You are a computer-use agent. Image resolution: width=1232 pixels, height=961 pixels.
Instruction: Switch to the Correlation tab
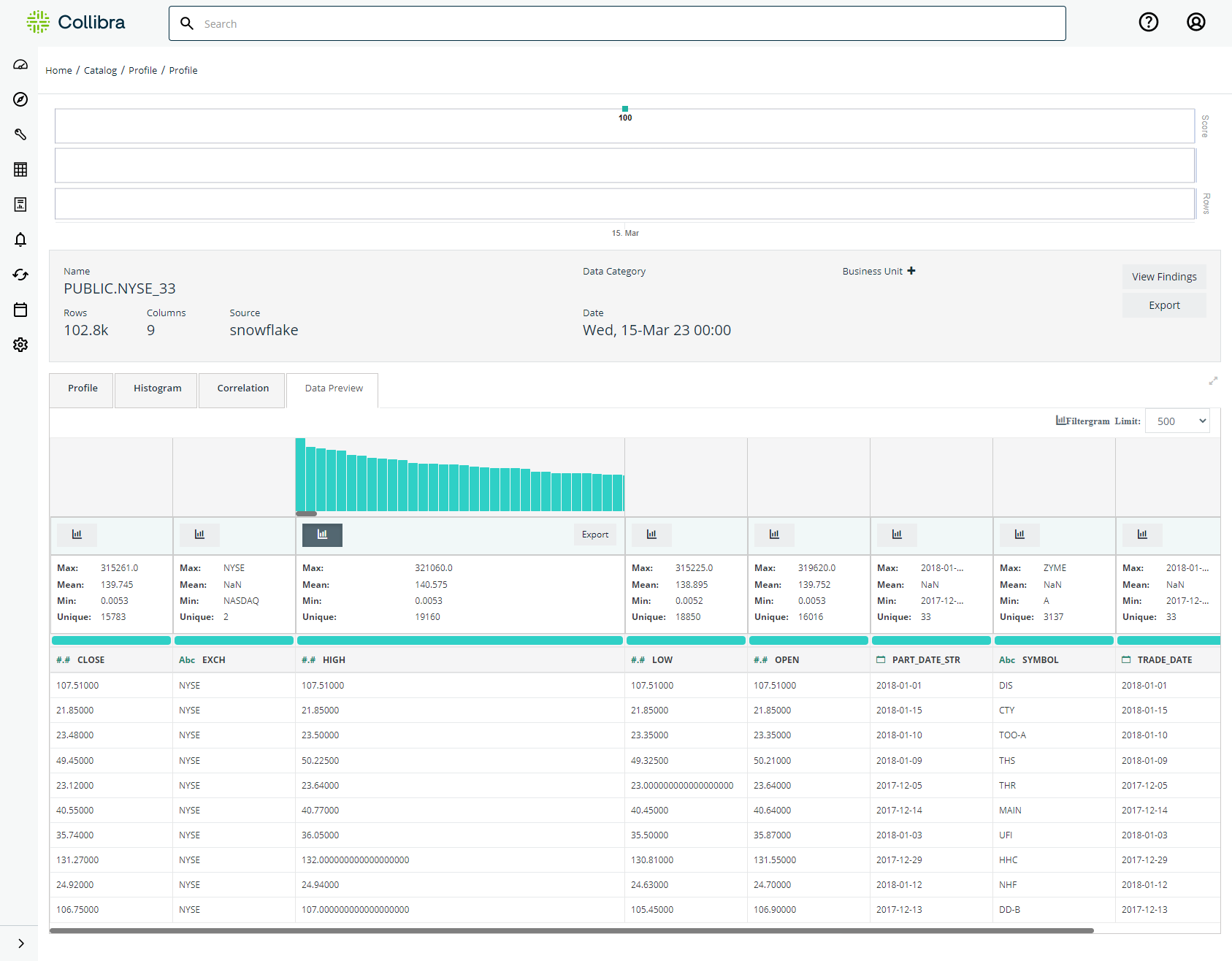[x=242, y=389]
